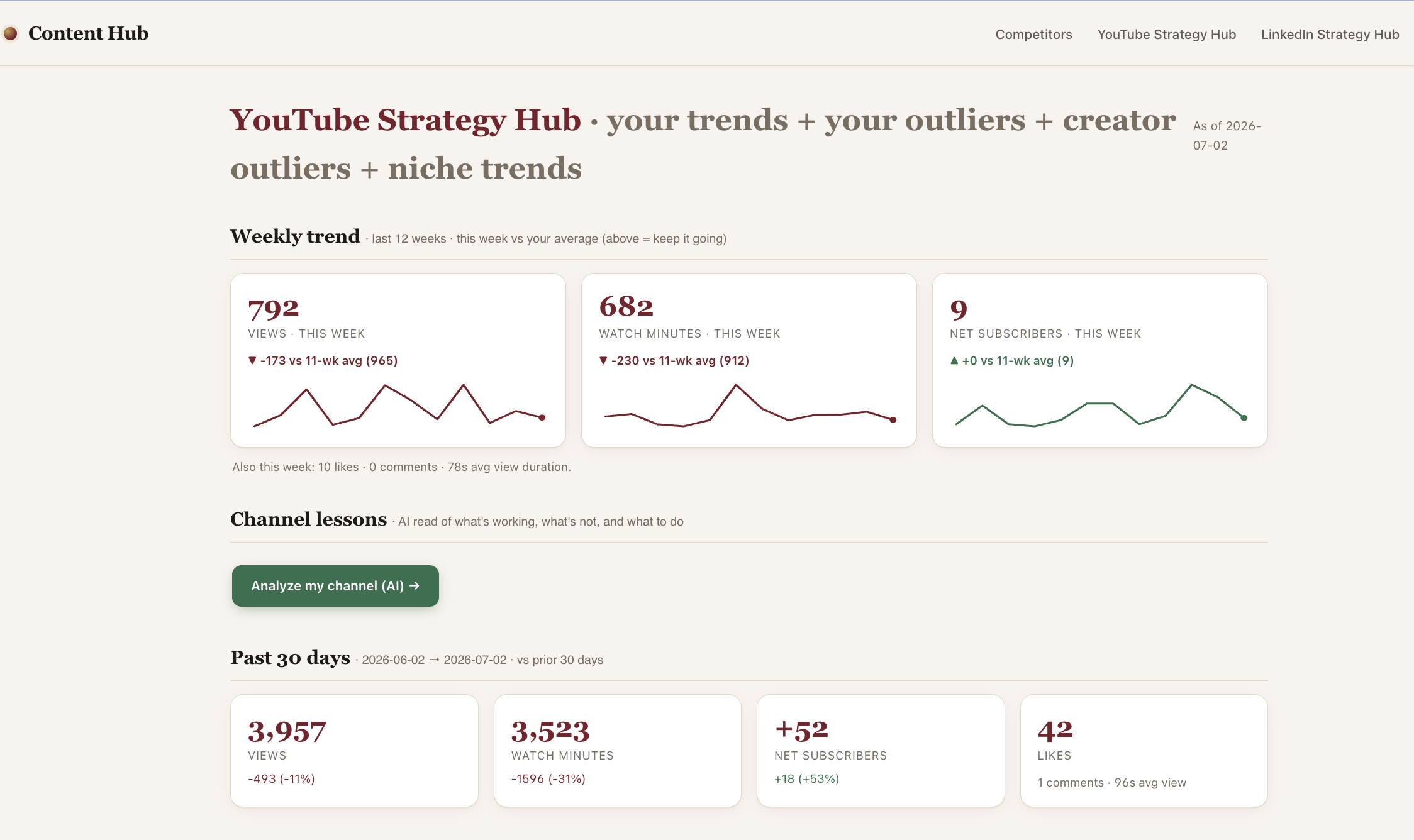The width and height of the screenshot is (1414, 840).
Task: Click the 3,957 views value
Action: pos(287,732)
